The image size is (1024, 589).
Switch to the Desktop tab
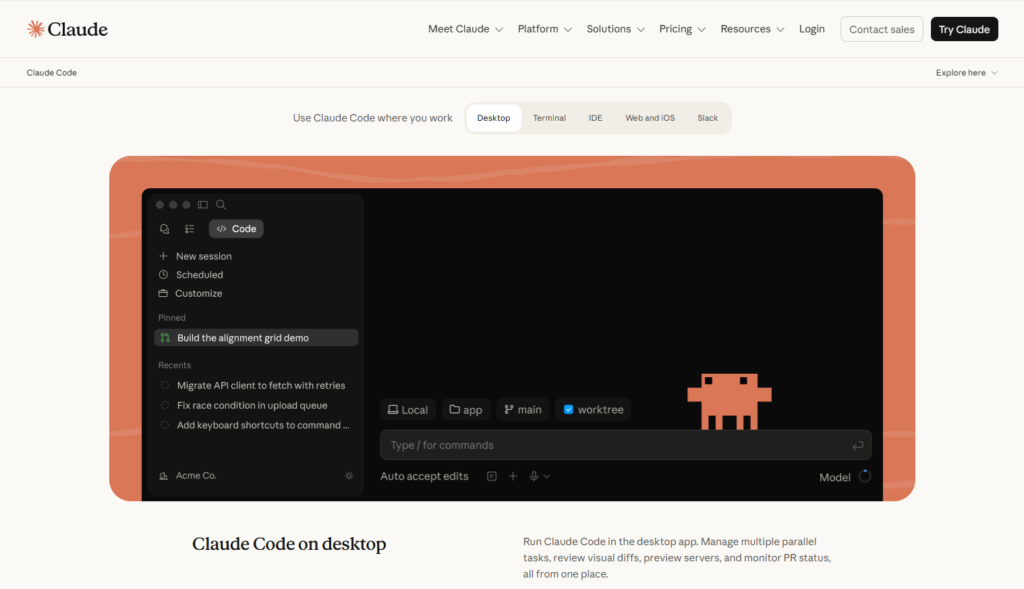click(494, 118)
